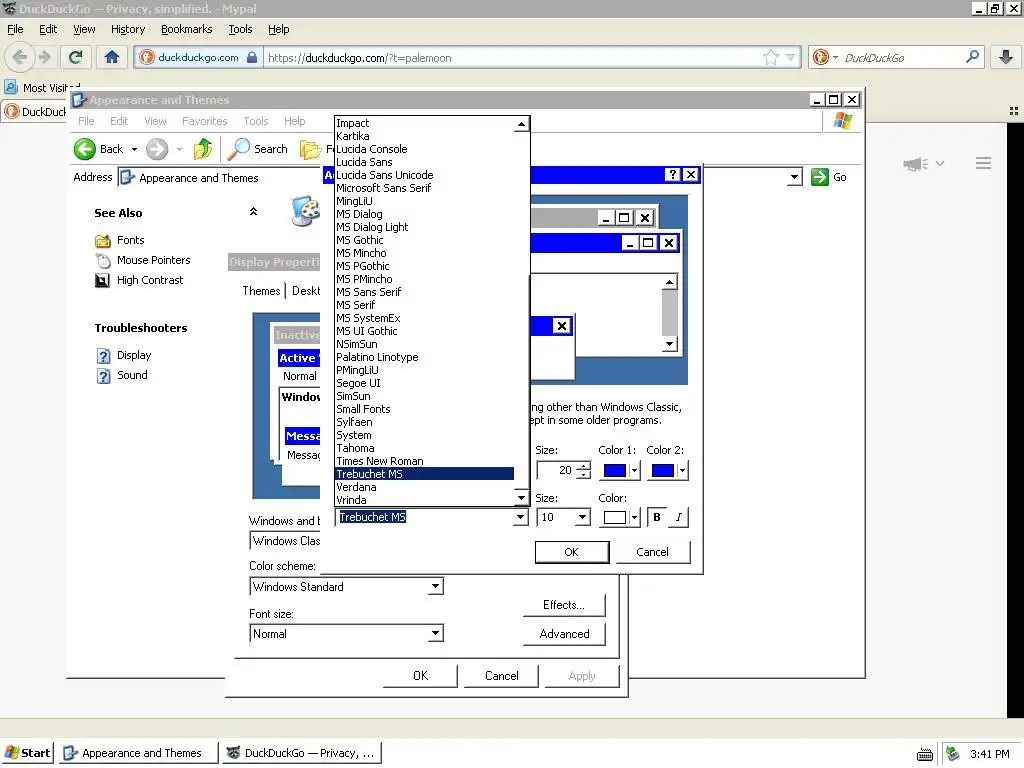Click Most Visited bookmarks toolbar item
Viewport: 1024px width, 768px height.
43,88
